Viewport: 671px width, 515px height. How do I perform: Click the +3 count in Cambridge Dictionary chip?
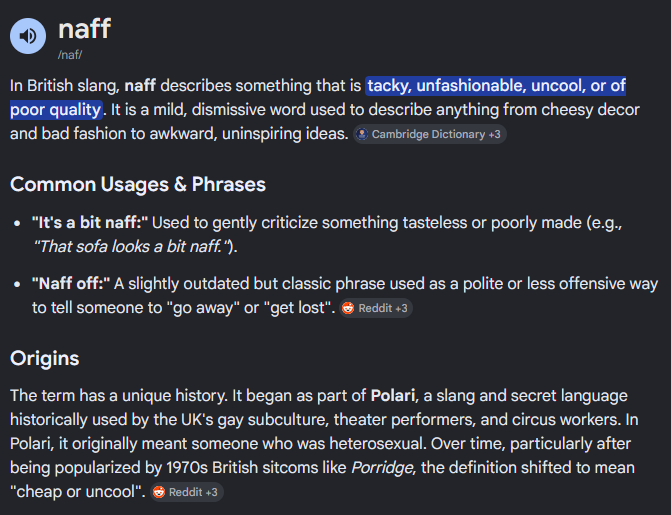click(494, 134)
